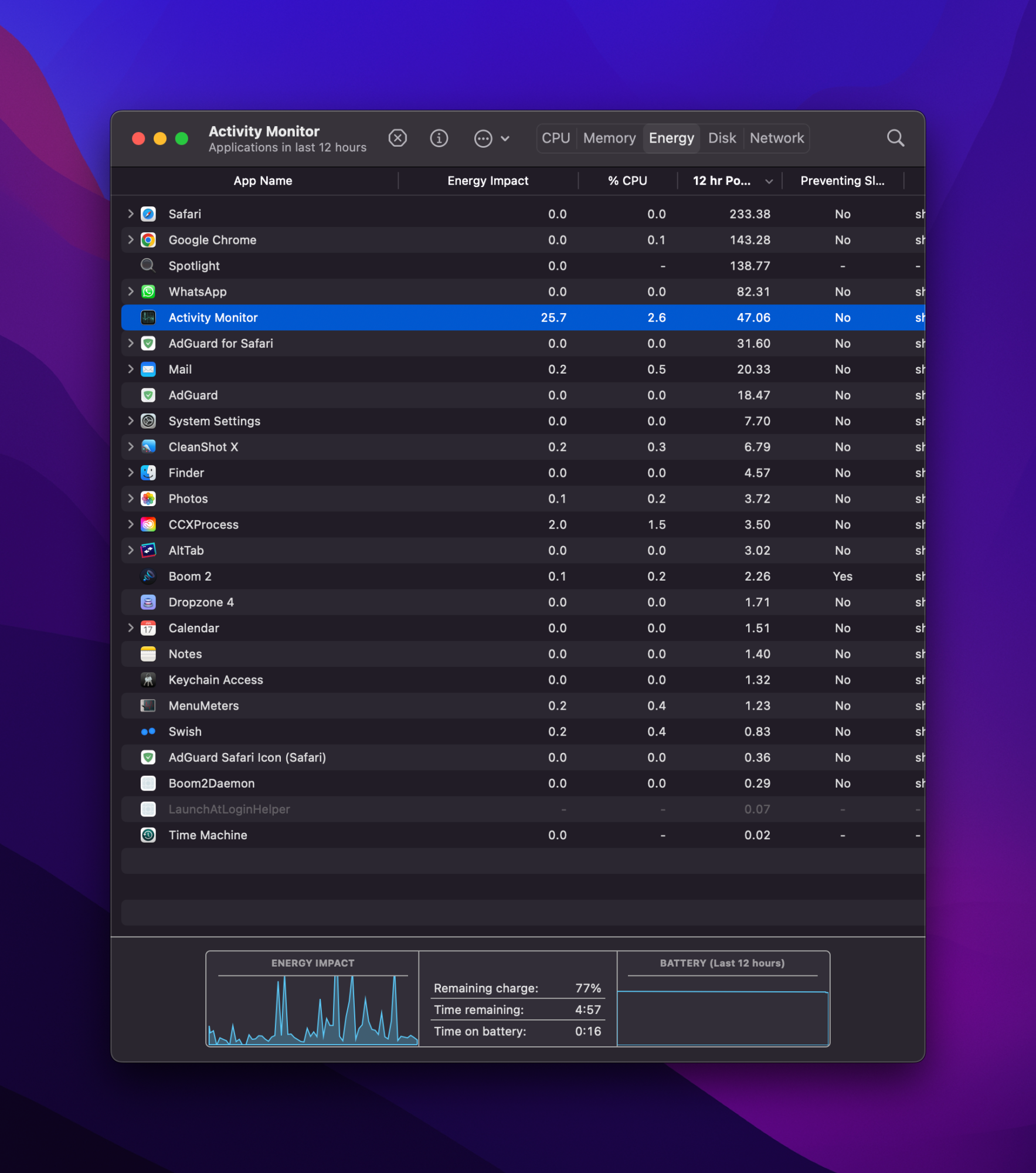Click the Google Chrome app icon

[x=148, y=240]
